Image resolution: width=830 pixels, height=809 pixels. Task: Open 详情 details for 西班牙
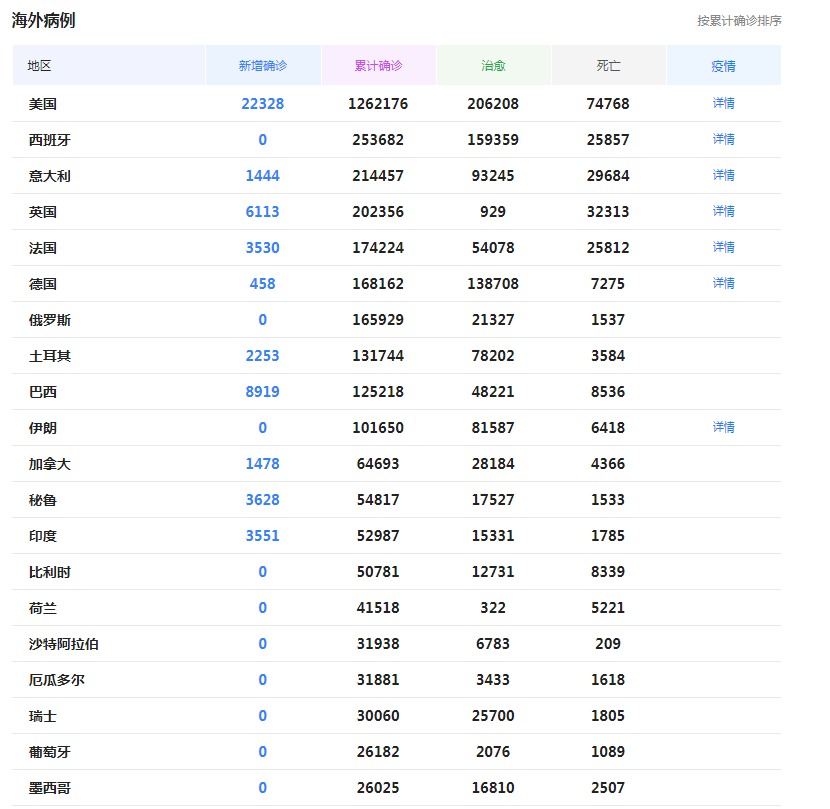tap(723, 138)
